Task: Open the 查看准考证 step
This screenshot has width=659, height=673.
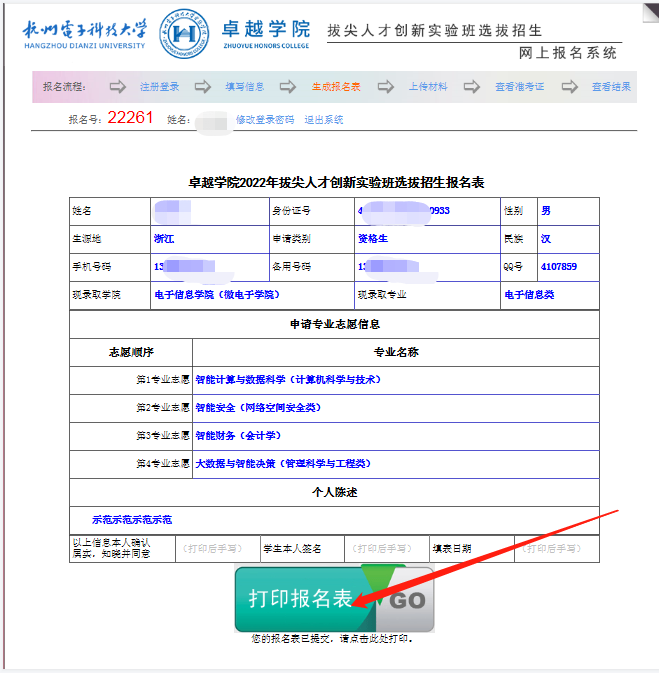Action: point(519,87)
